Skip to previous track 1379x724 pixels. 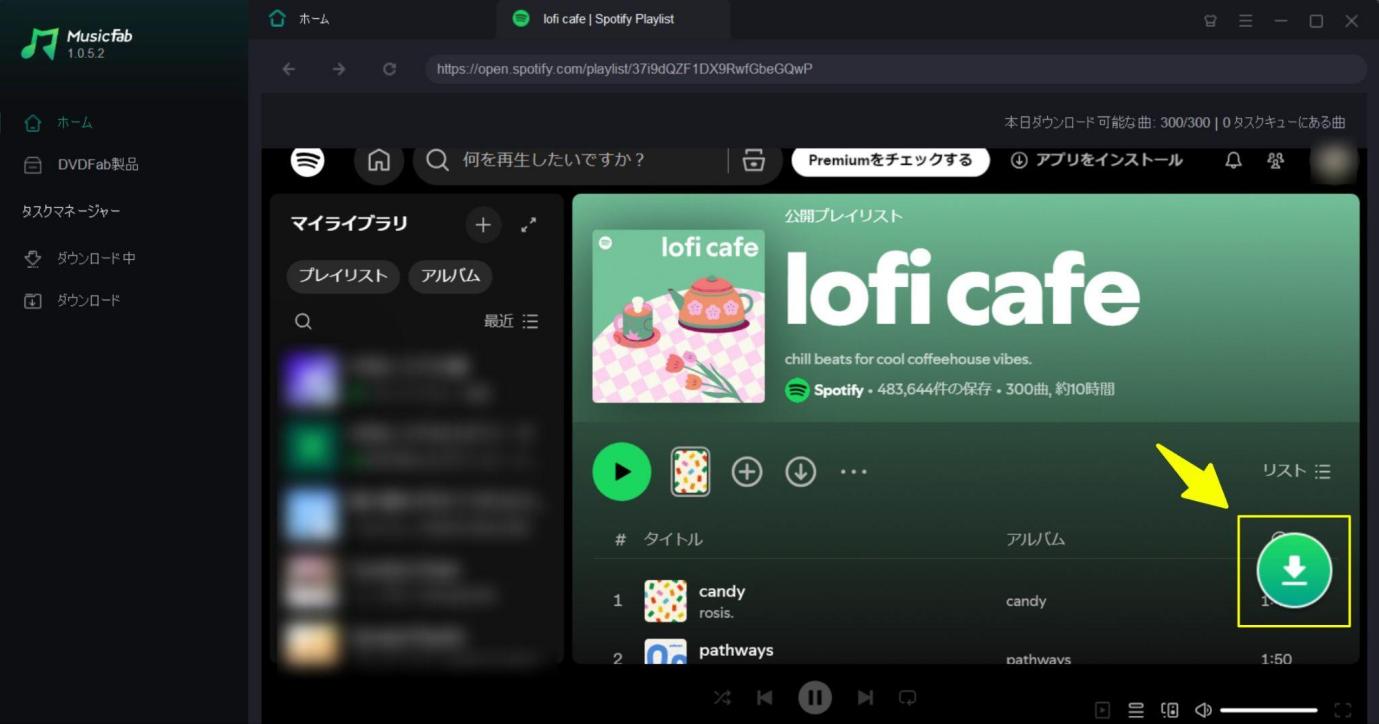765,698
